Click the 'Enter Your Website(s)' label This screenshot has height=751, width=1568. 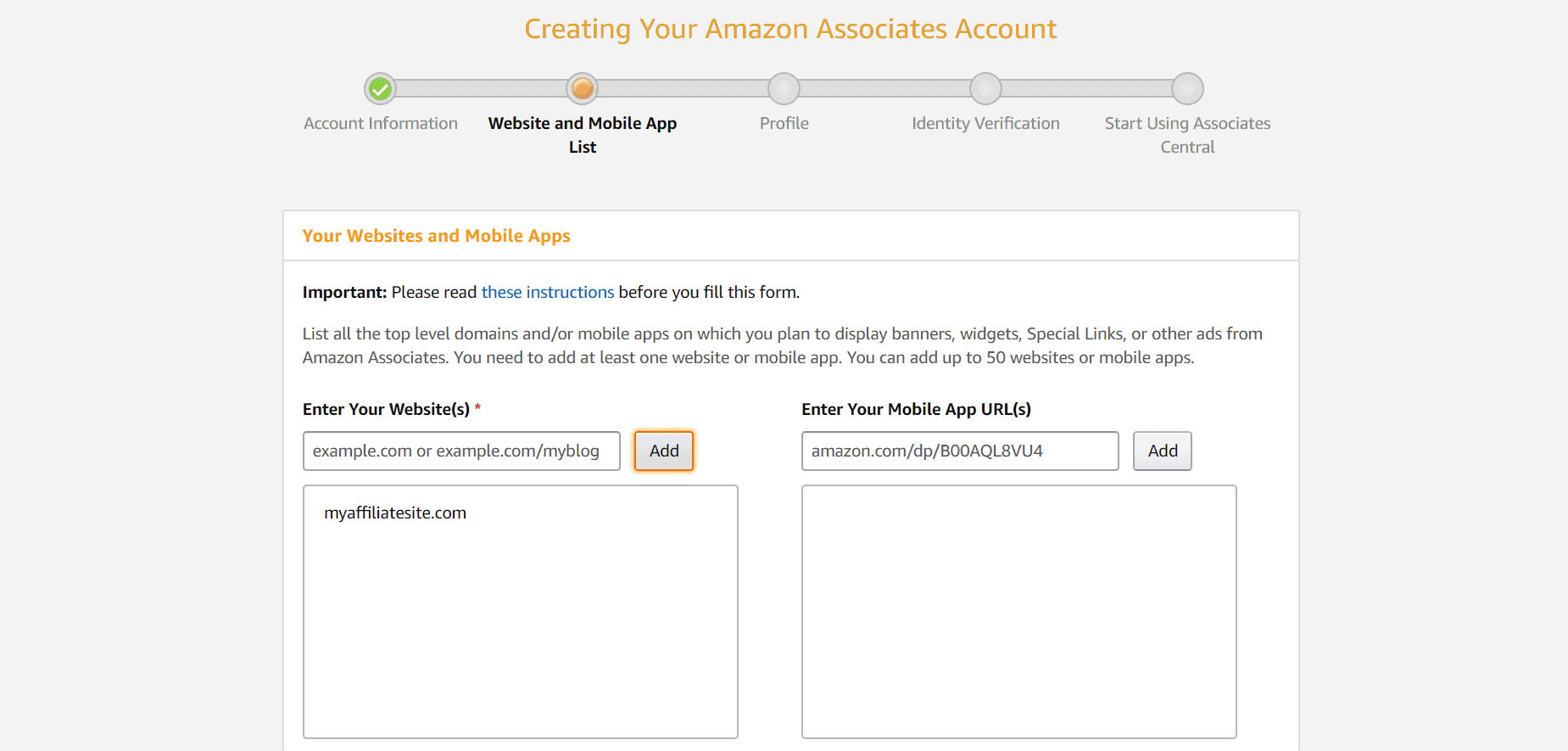coord(386,409)
